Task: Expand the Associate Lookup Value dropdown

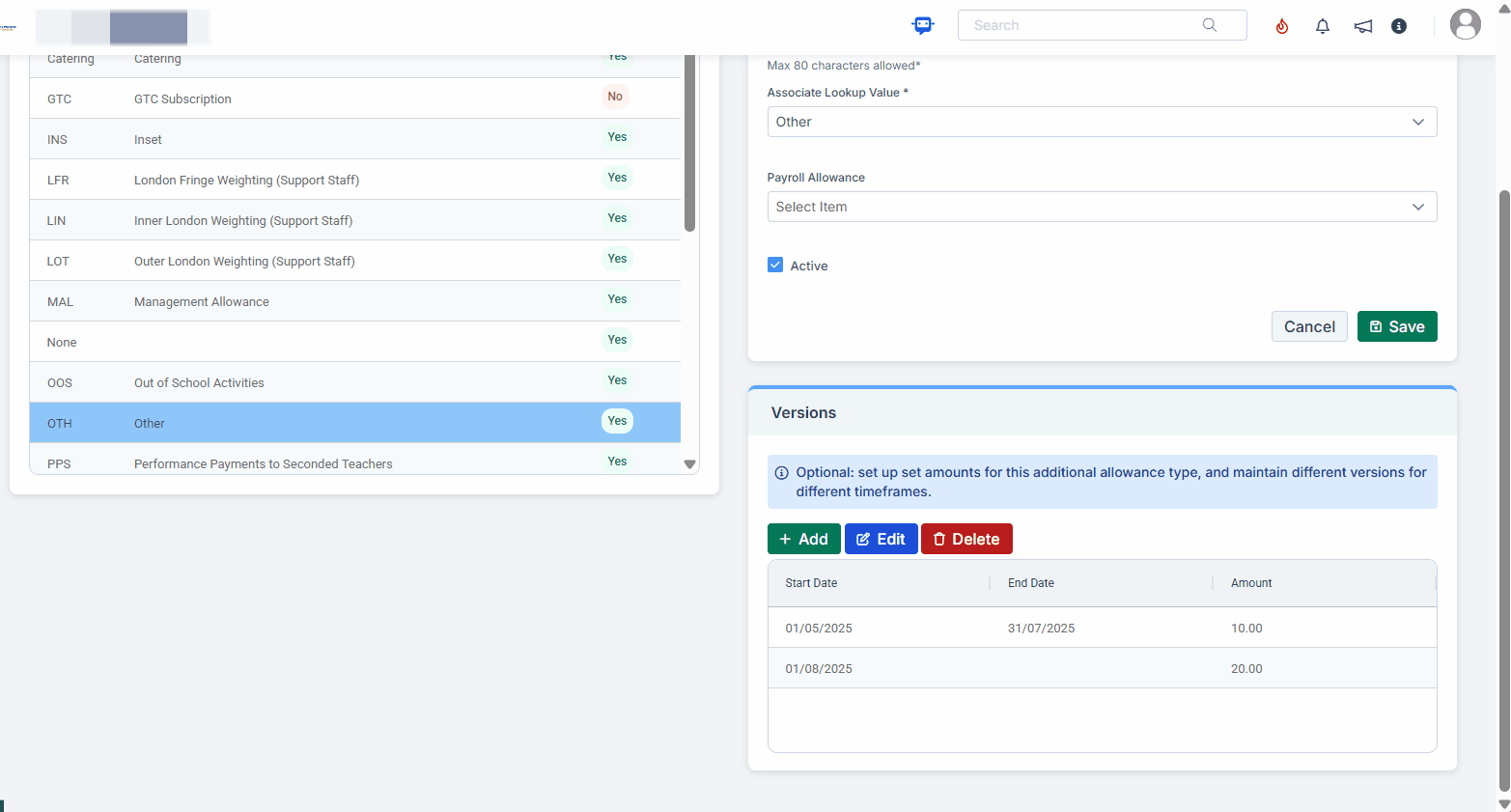Action: coord(1101,122)
